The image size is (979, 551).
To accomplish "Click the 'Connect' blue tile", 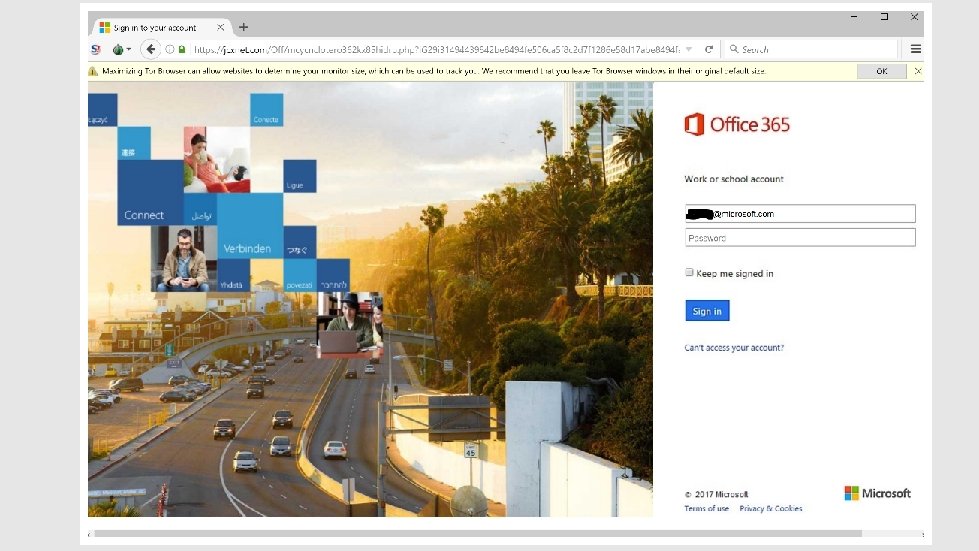I will click(x=150, y=192).
